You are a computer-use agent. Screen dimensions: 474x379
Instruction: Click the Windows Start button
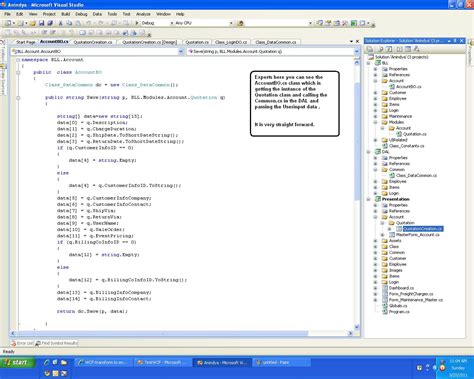pyautogui.click(x=17, y=362)
